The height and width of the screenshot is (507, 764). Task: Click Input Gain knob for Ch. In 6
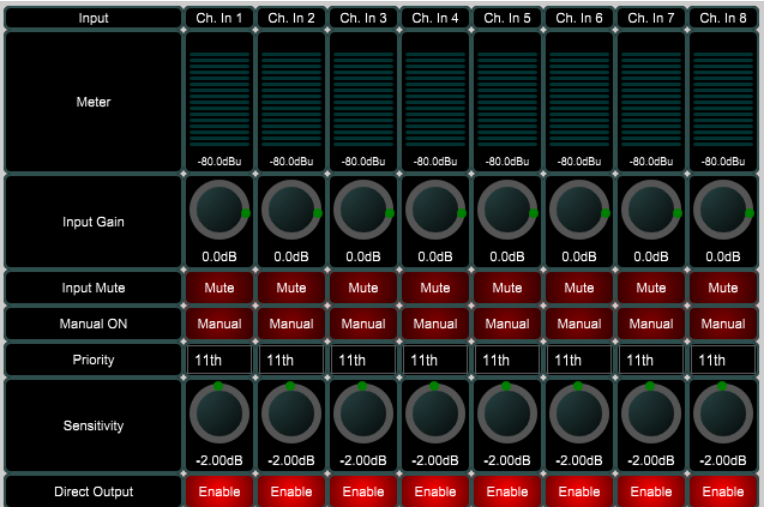(579, 210)
